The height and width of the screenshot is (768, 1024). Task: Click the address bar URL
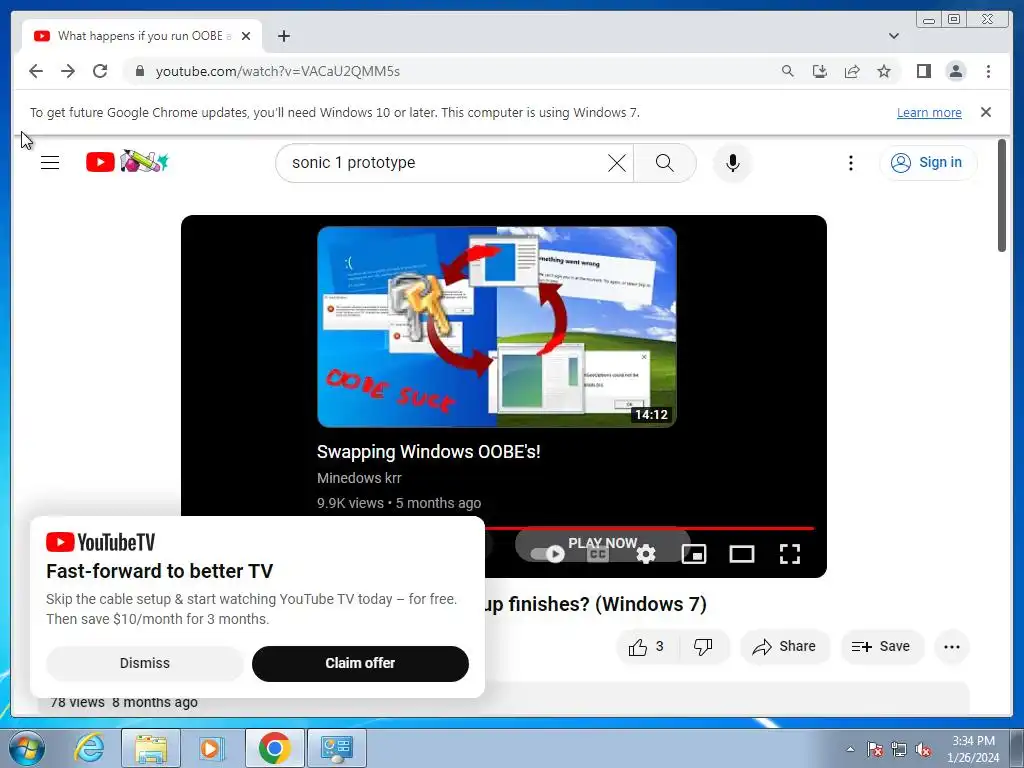(x=278, y=71)
